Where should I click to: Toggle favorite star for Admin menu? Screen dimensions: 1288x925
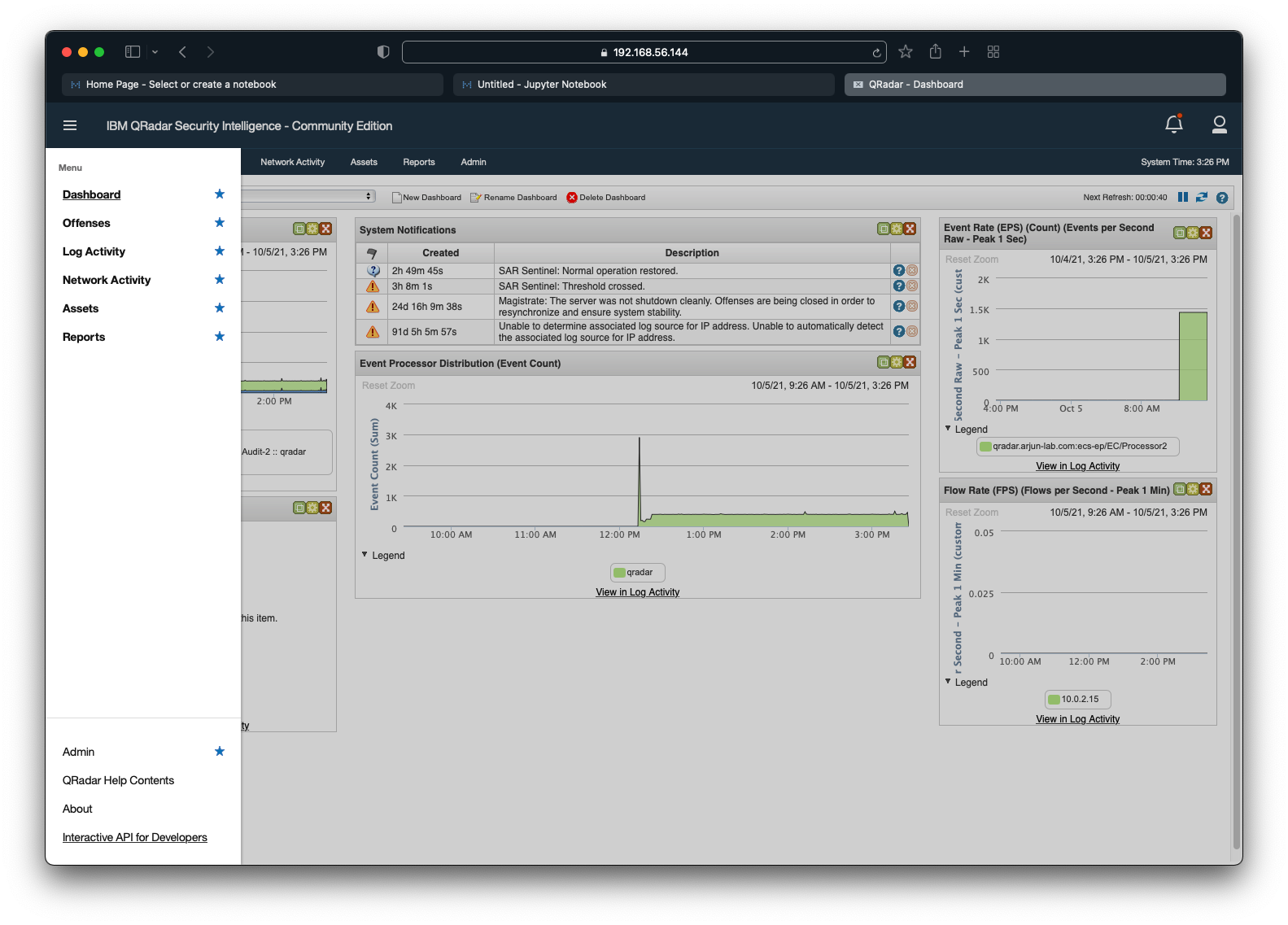219,752
